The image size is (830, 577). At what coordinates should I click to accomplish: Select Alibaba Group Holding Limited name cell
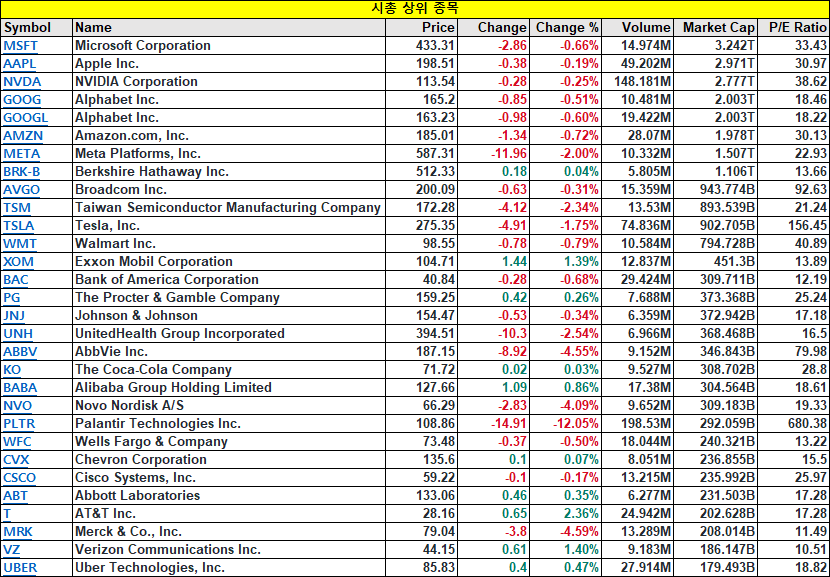(x=229, y=387)
